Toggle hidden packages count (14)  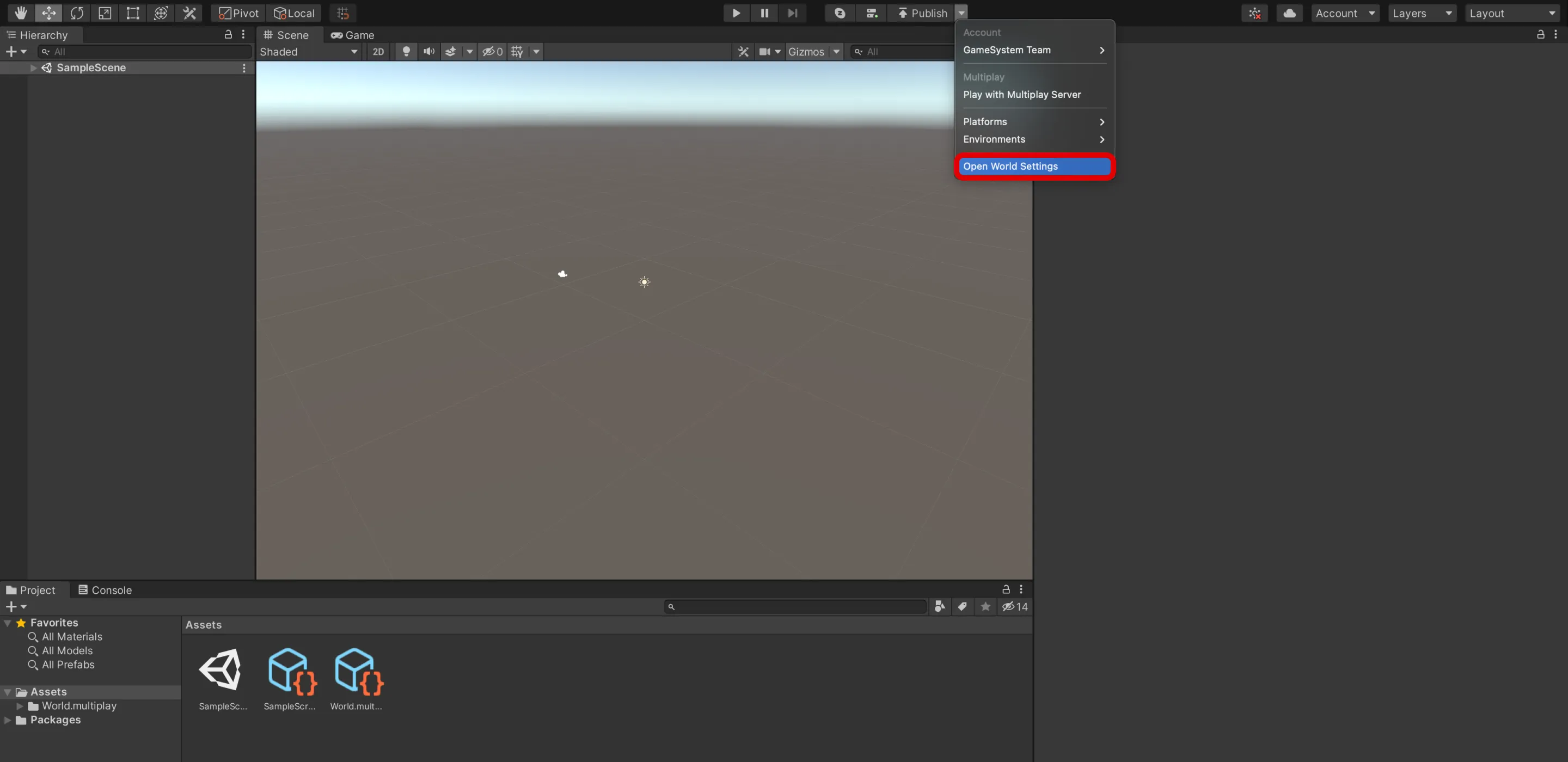1015,607
